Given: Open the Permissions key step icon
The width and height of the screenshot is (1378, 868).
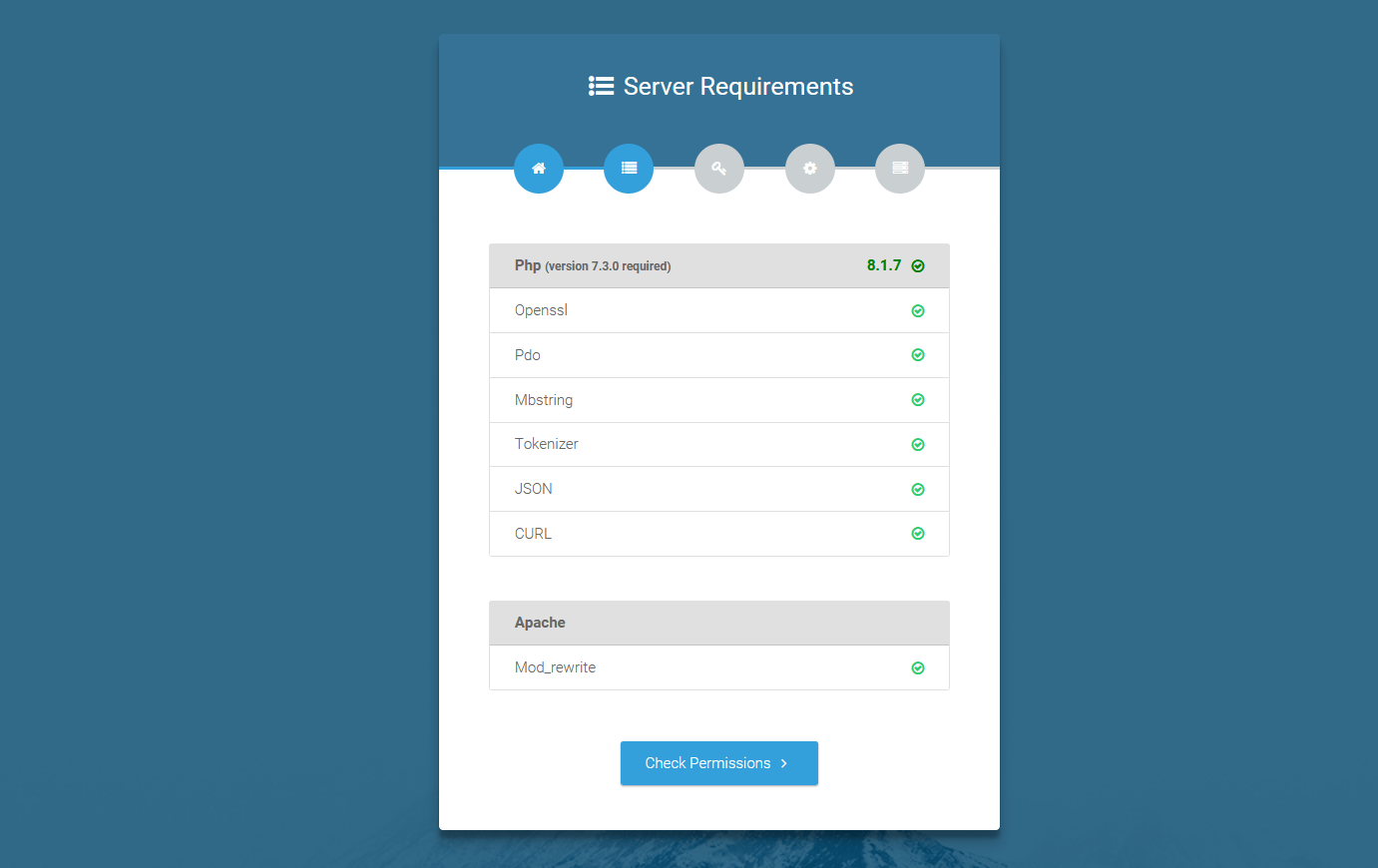Looking at the screenshot, I should click(x=719, y=169).
